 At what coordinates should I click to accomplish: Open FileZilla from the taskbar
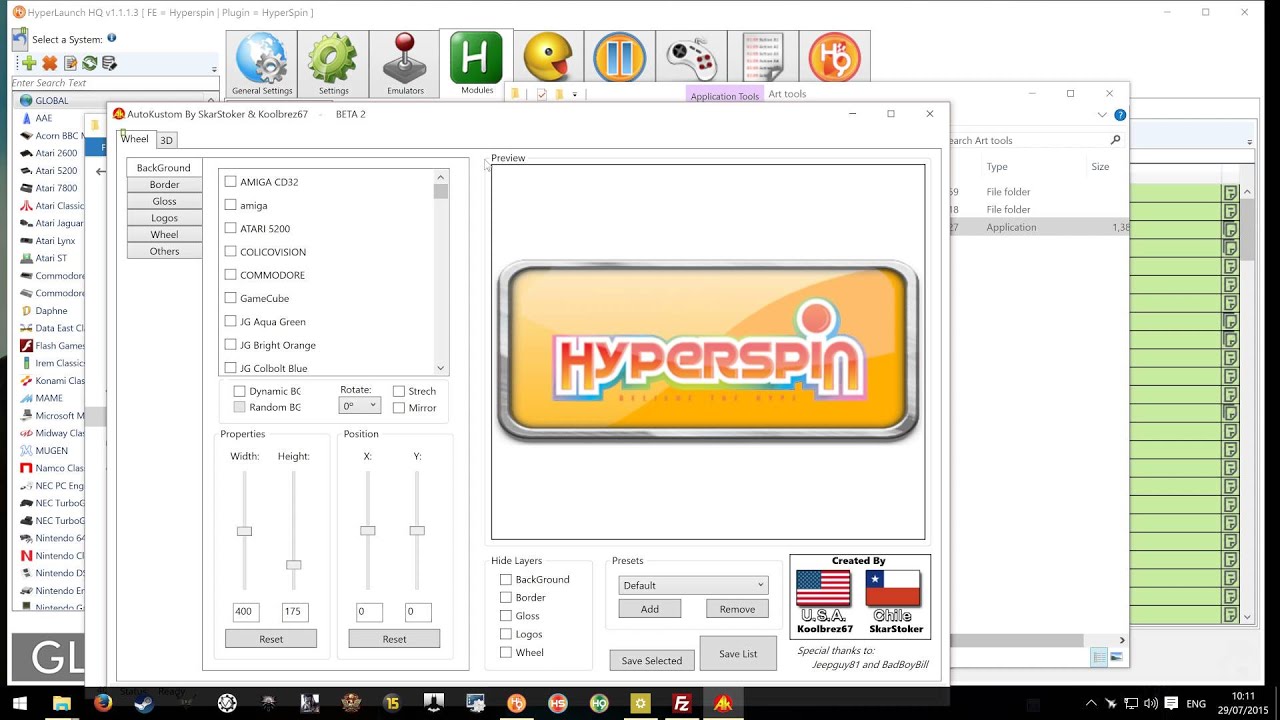pos(681,703)
